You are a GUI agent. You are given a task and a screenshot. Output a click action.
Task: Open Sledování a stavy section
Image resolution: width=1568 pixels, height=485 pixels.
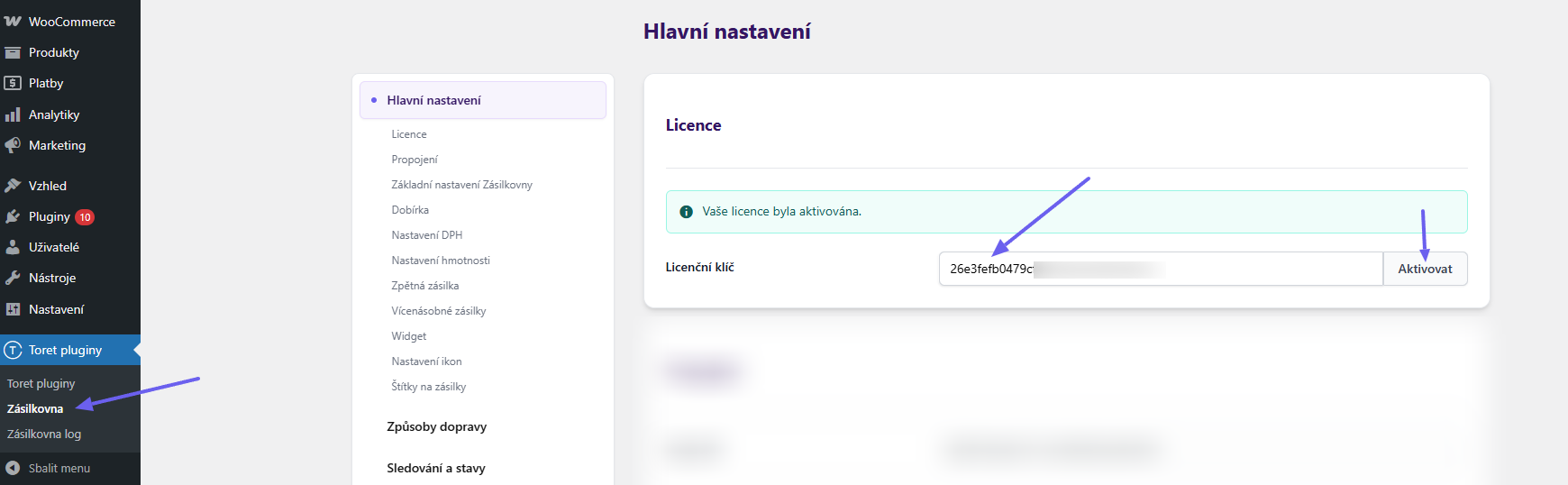436,468
